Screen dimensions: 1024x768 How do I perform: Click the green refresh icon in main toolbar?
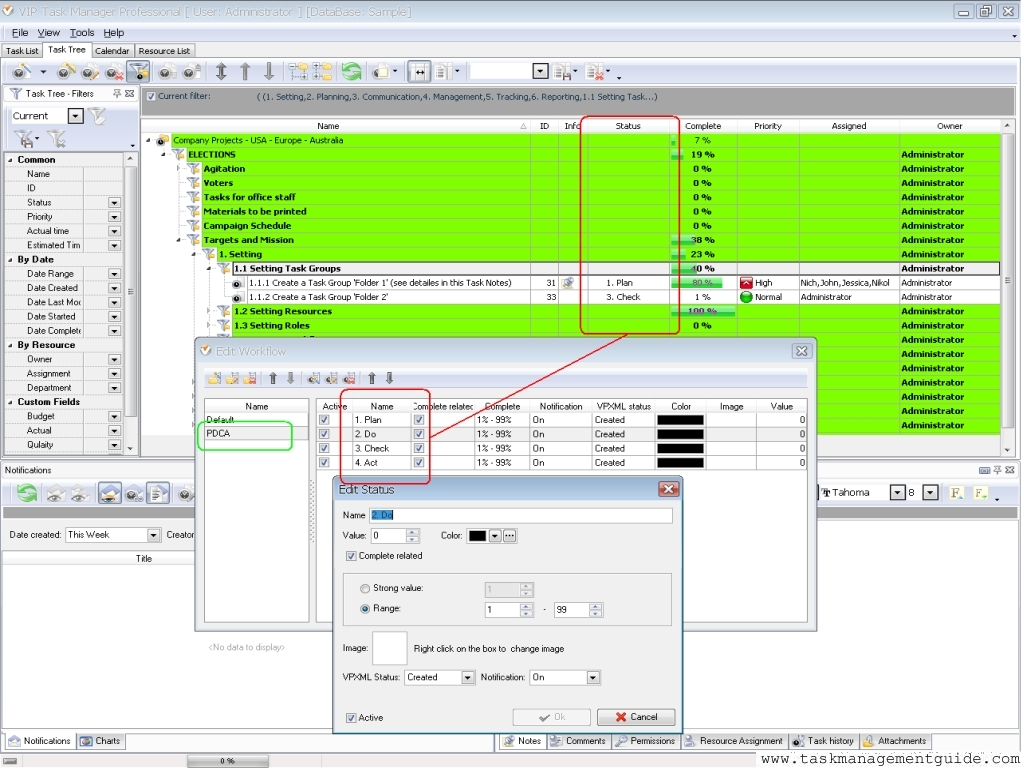pyautogui.click(x=351, y=72)
